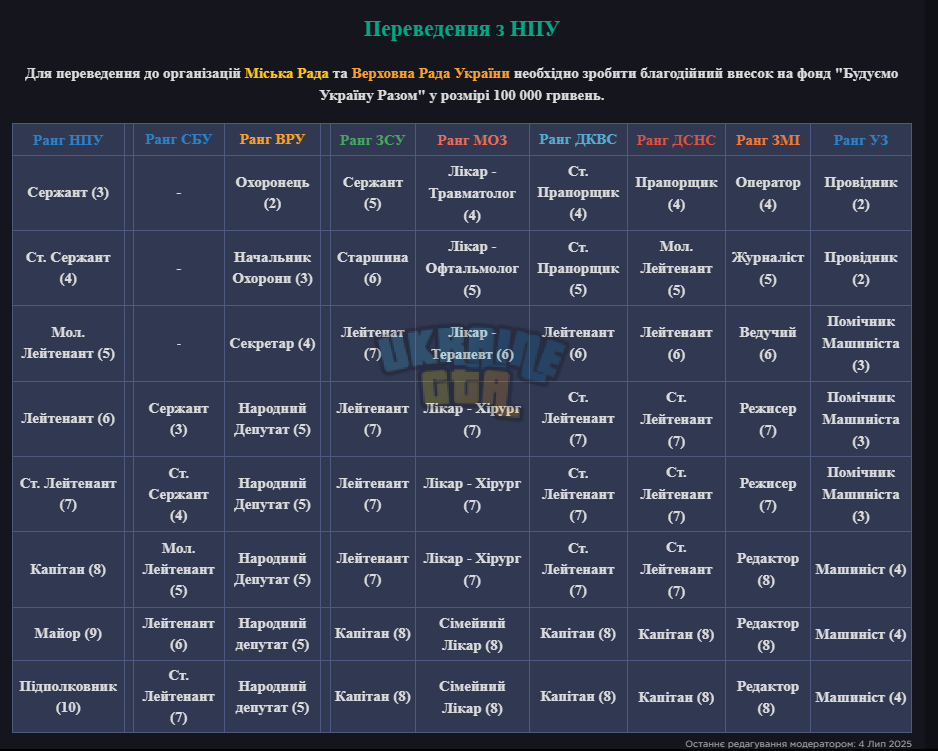The image size is (938, 751).
Task: Select "Ст. Лейтенант (7)" in the Ранг НПУ column
Action: [68, 494]
